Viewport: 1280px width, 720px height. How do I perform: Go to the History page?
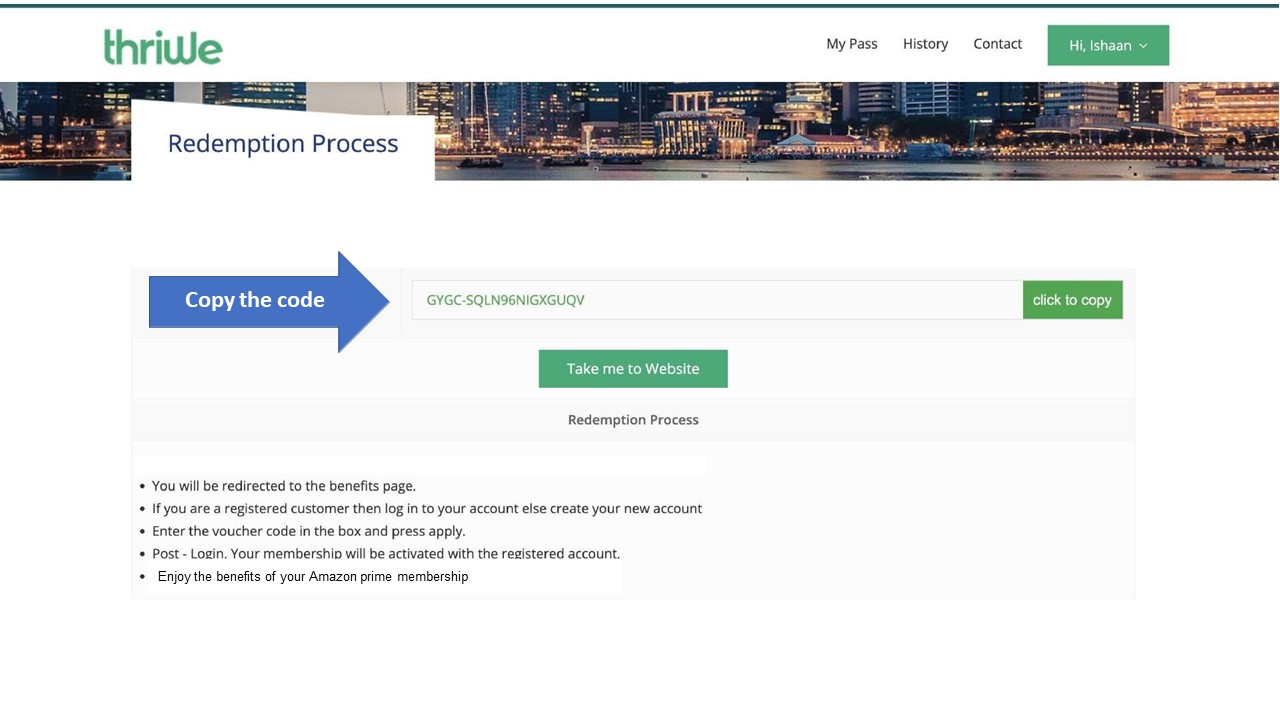(x=925, y=44)
